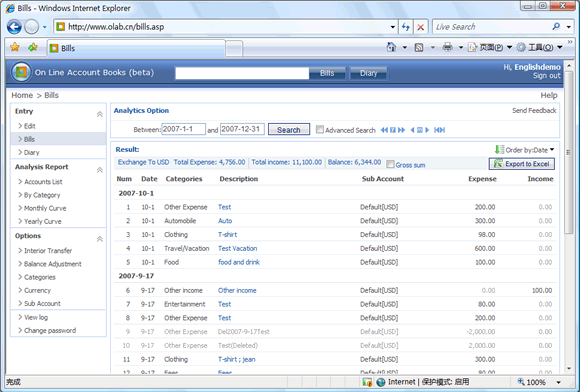Open the Send Feedback link

tap(534, 111)
